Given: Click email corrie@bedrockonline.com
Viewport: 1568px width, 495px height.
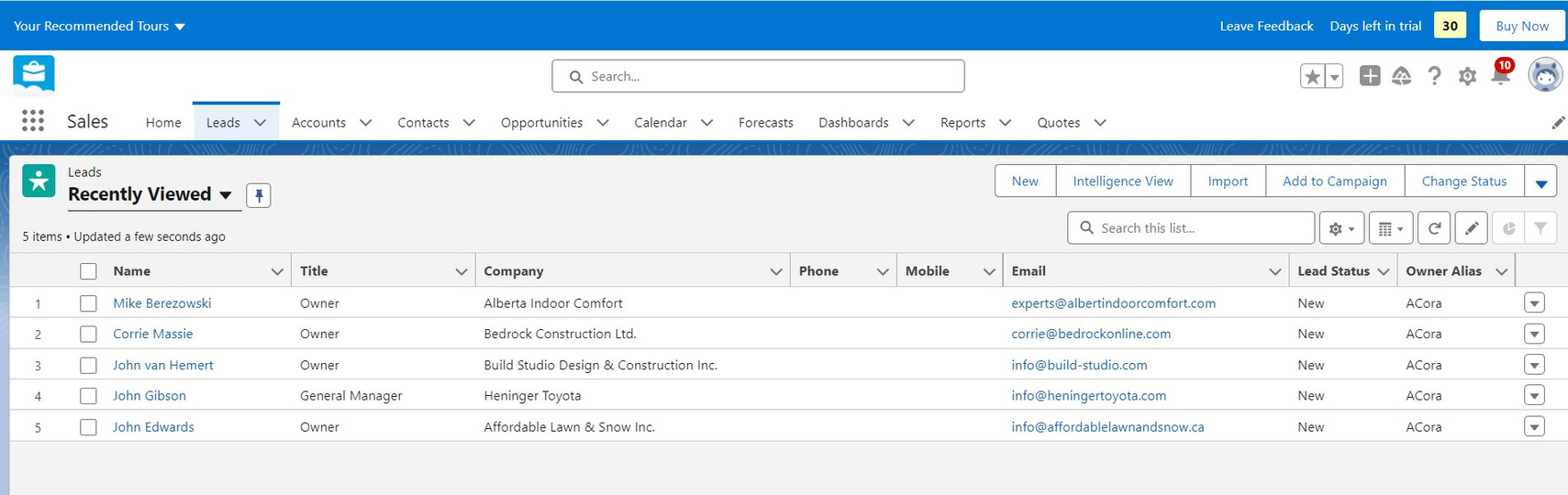Looking at the screenshot, I should pos(1091,335).
